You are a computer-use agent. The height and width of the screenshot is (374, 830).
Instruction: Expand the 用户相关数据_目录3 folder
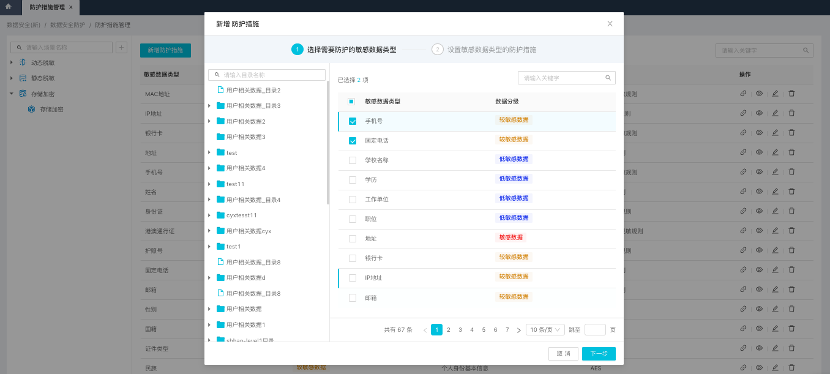pos(210,106)
